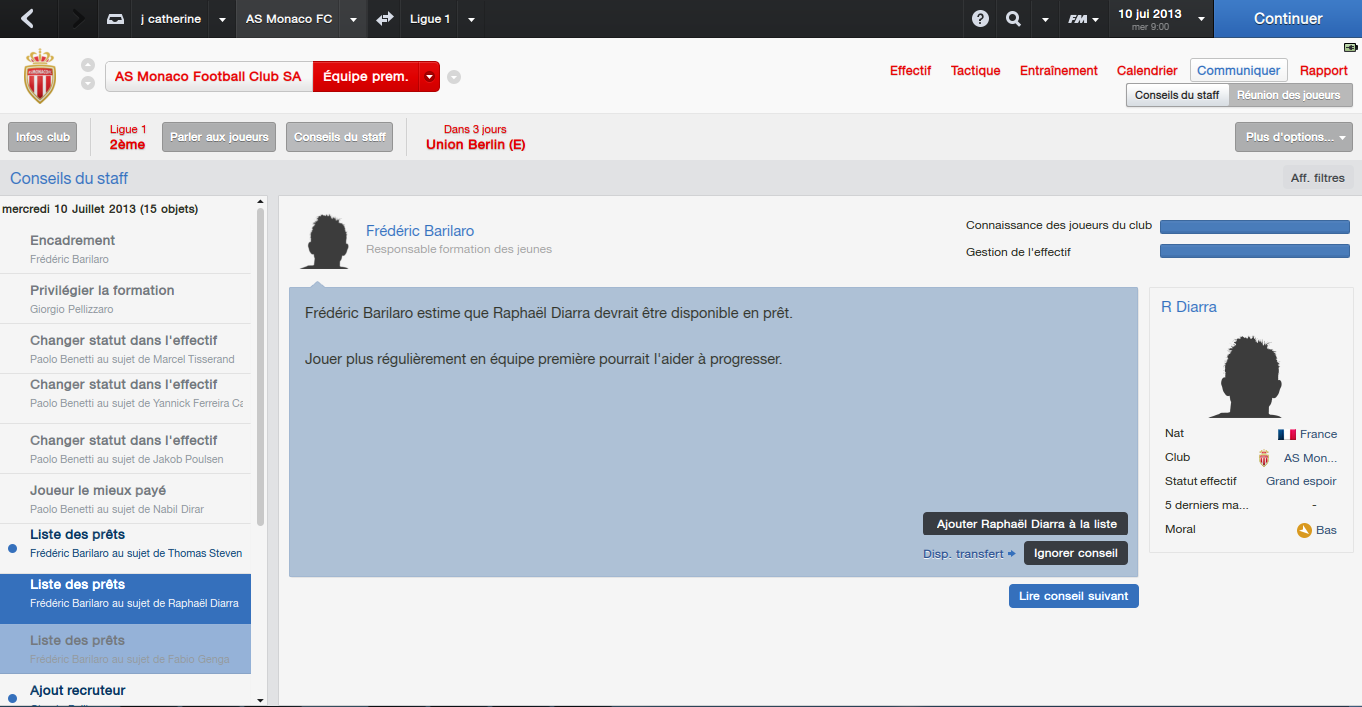Click Ajouter Raphaël Diarra à la liste
The image size is (1362, 707).
[x=1026, y=524]
